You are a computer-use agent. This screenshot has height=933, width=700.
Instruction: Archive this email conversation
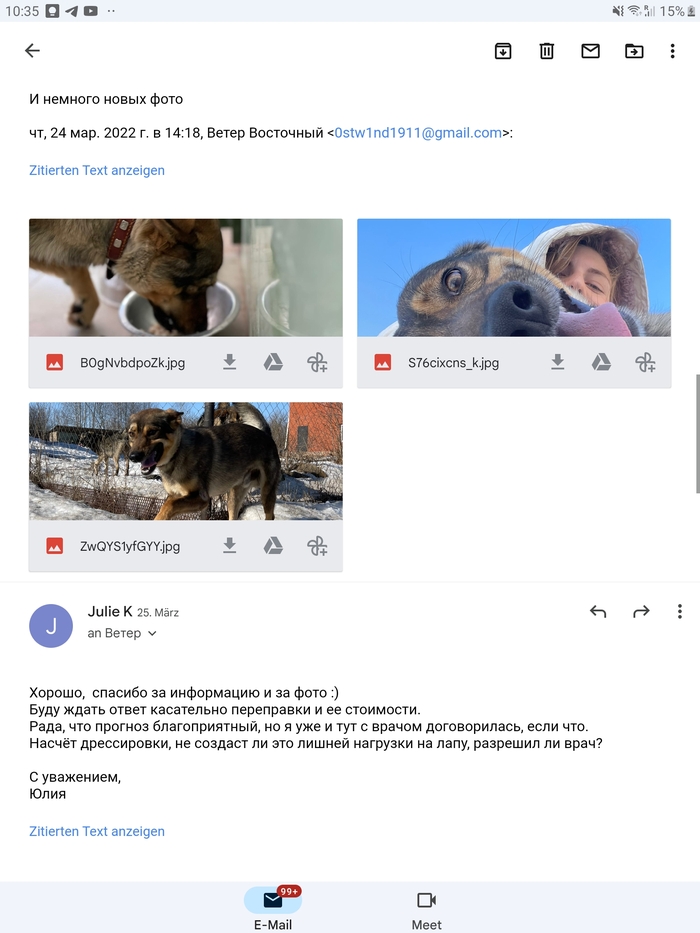[x=503, y=51]
